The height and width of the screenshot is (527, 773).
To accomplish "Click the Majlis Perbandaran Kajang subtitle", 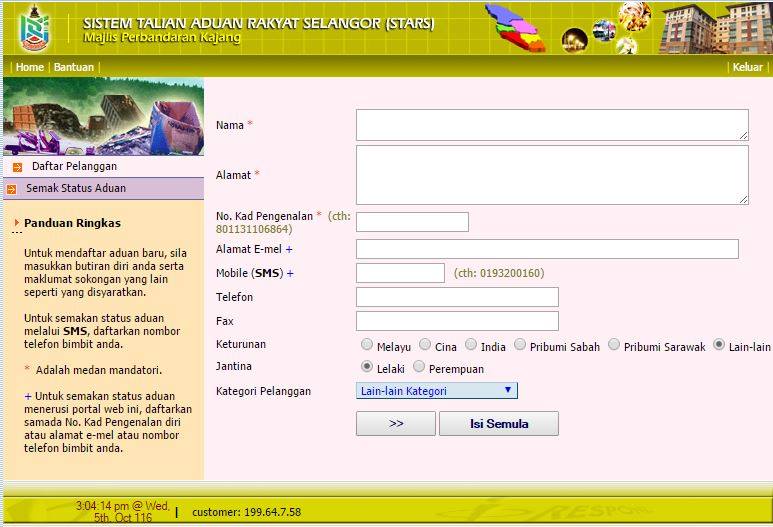I will 162,37.
